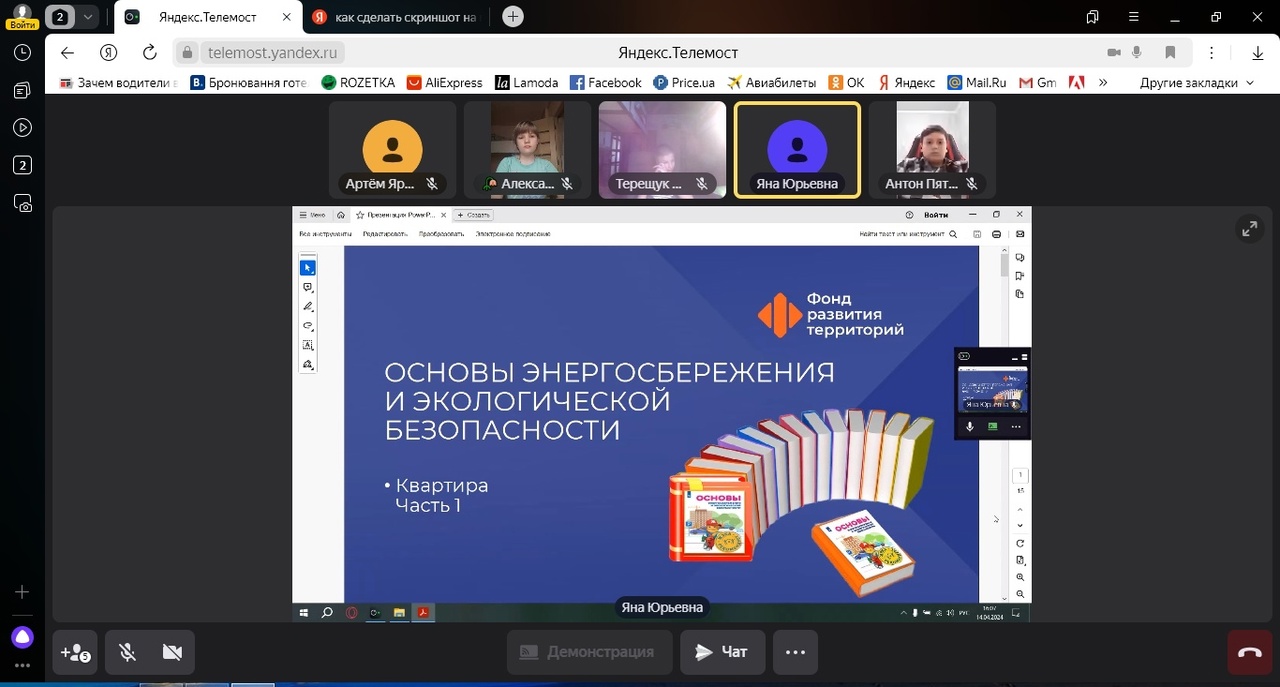Open camera permission icon in address bar
The height and width of the screenshot is (687, 1280).
coord(1114,52)
